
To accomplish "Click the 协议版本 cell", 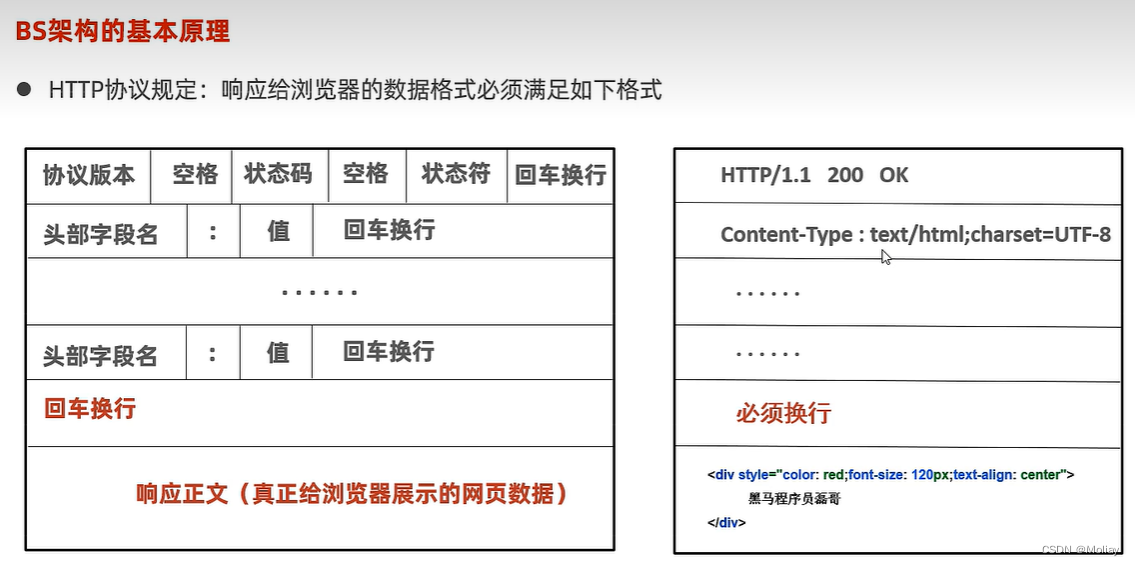I will [89, 176].
